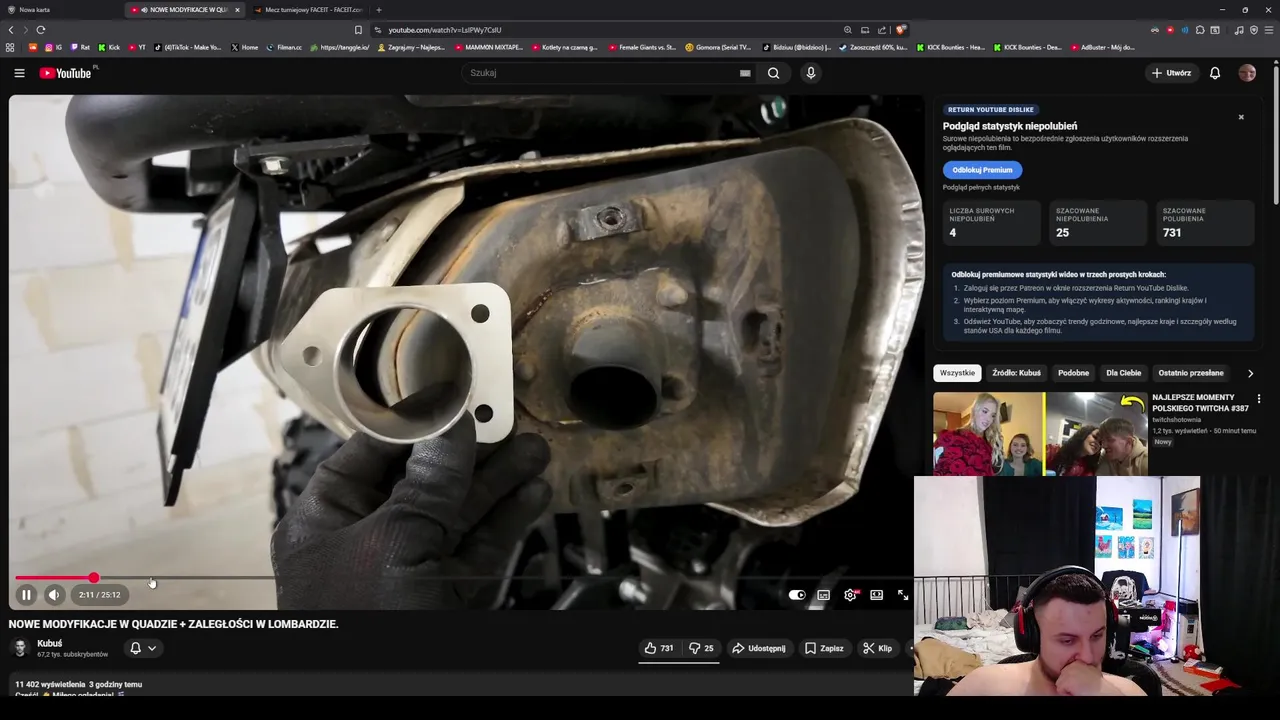Open options menu for NAJLEPSZE MOMENTY video
This screenshot has width=1280, height=720.
[1259, 399]
